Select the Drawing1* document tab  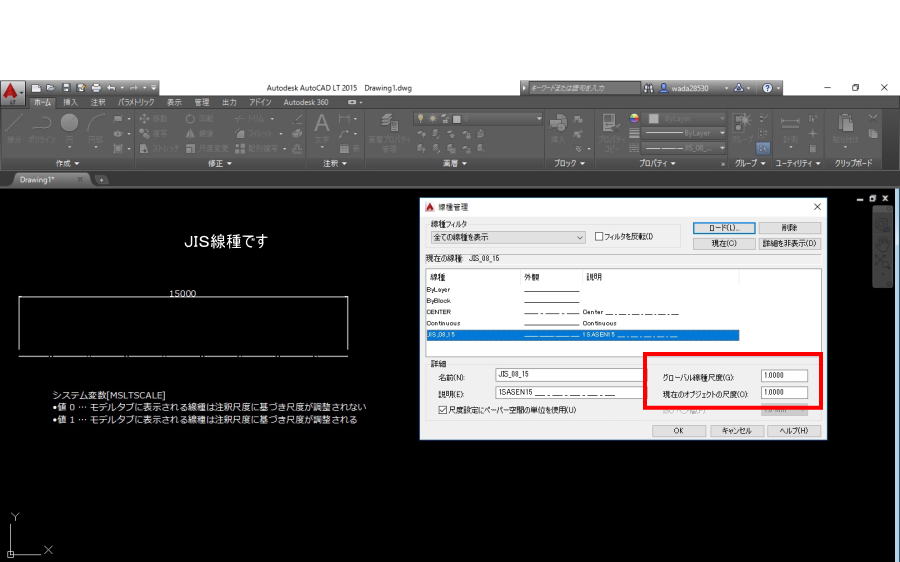click(x=49, y=180)
